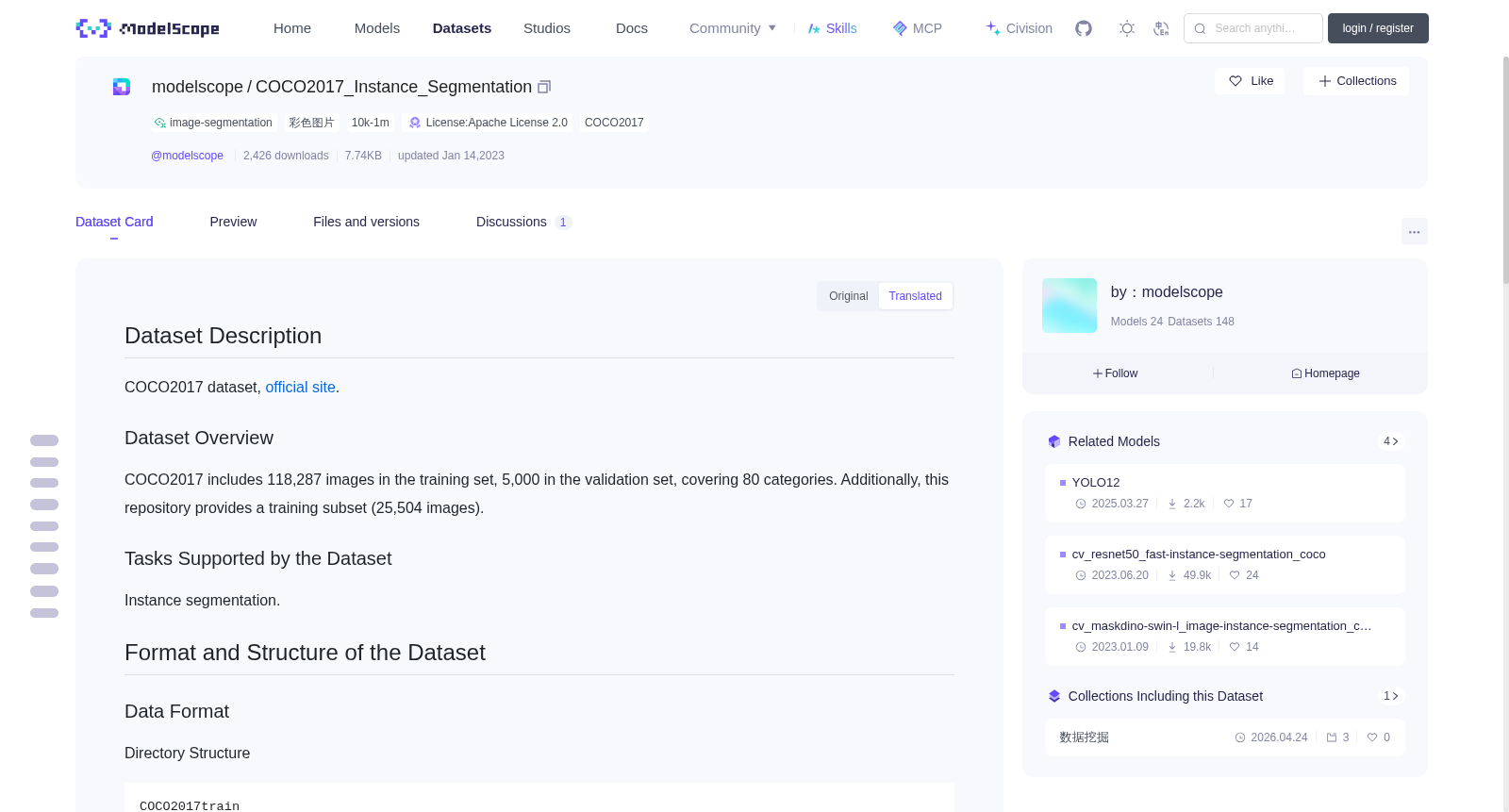Click the Collections Including this Dataset icon
The height and width of the screenshot is (812, 1509).
pos(1054,696)
